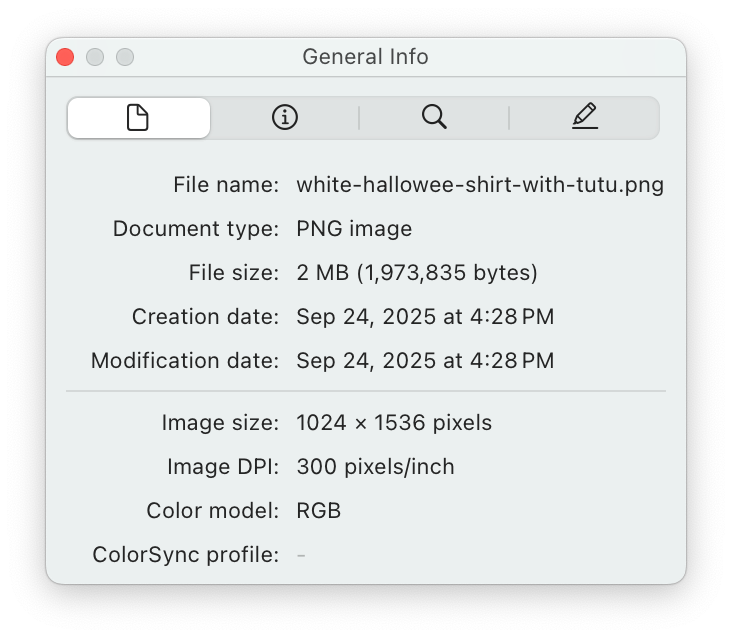
Task: Close the General Info inspector window
Action: click(x=65, y=57)
